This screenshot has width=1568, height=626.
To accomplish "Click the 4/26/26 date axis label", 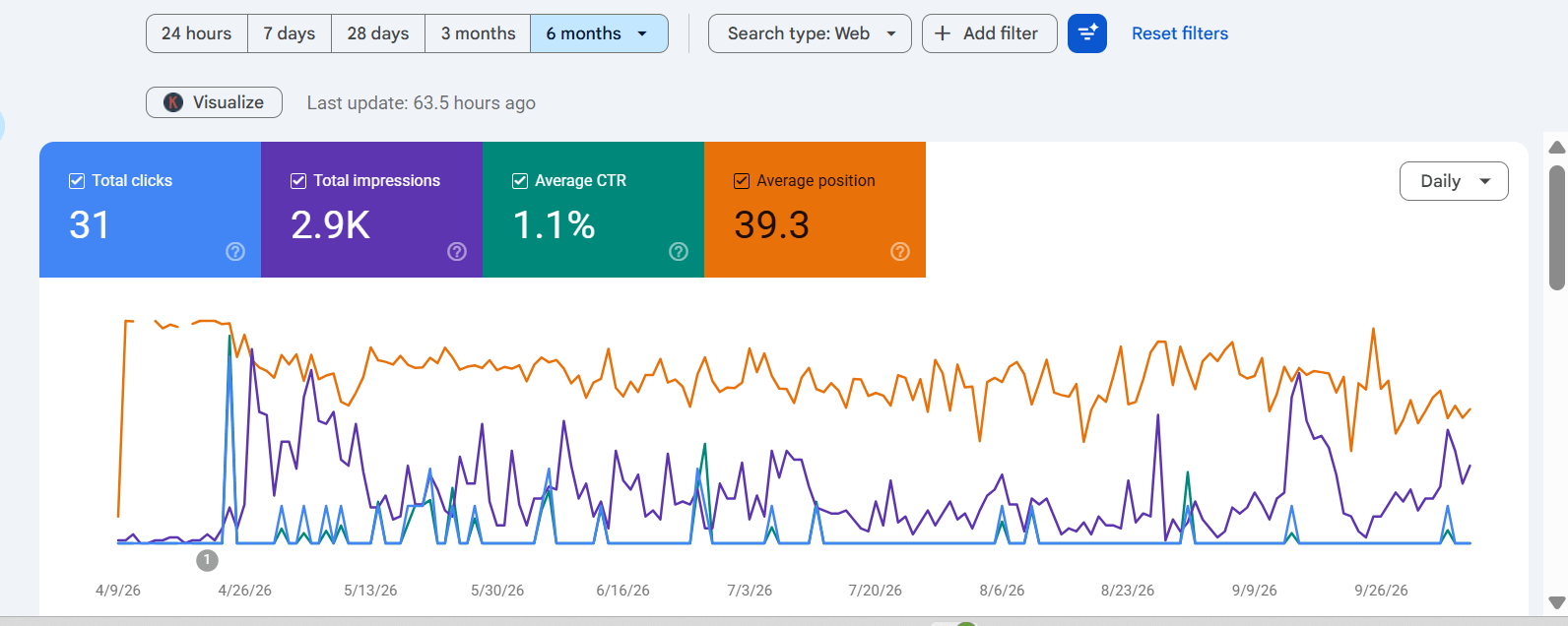I will (244, 591).
